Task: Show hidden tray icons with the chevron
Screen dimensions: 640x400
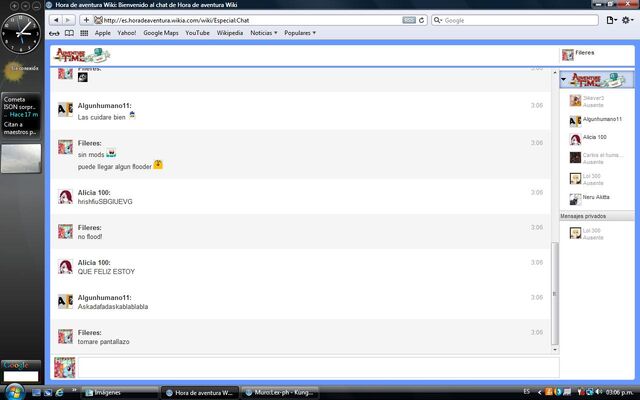Action: click(x=539, y=392)
